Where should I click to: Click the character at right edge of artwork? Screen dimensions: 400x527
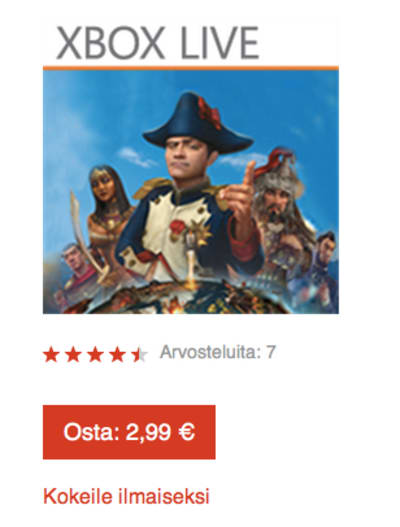319,271
